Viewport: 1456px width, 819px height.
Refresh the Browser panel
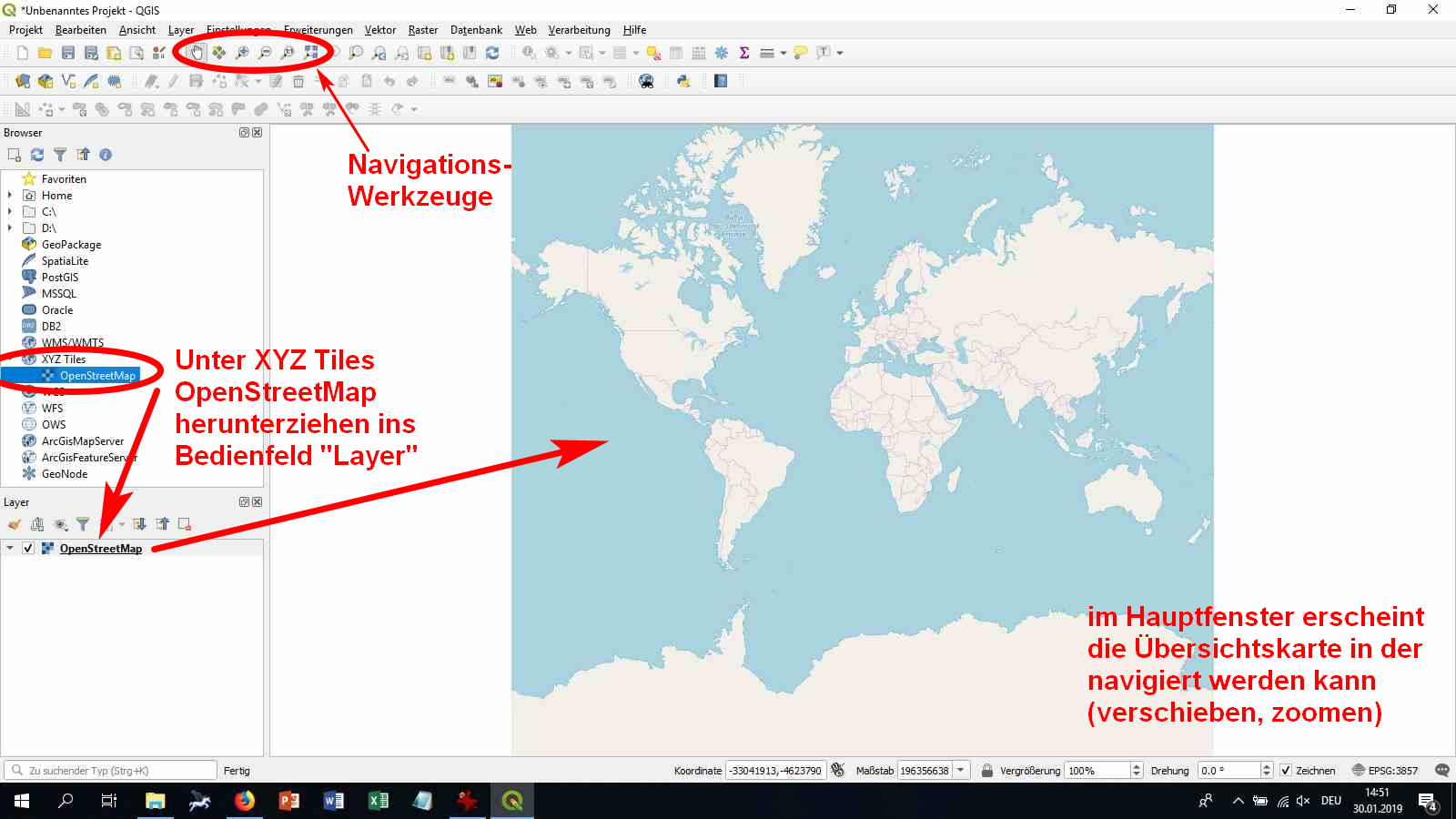pos(37,155)
